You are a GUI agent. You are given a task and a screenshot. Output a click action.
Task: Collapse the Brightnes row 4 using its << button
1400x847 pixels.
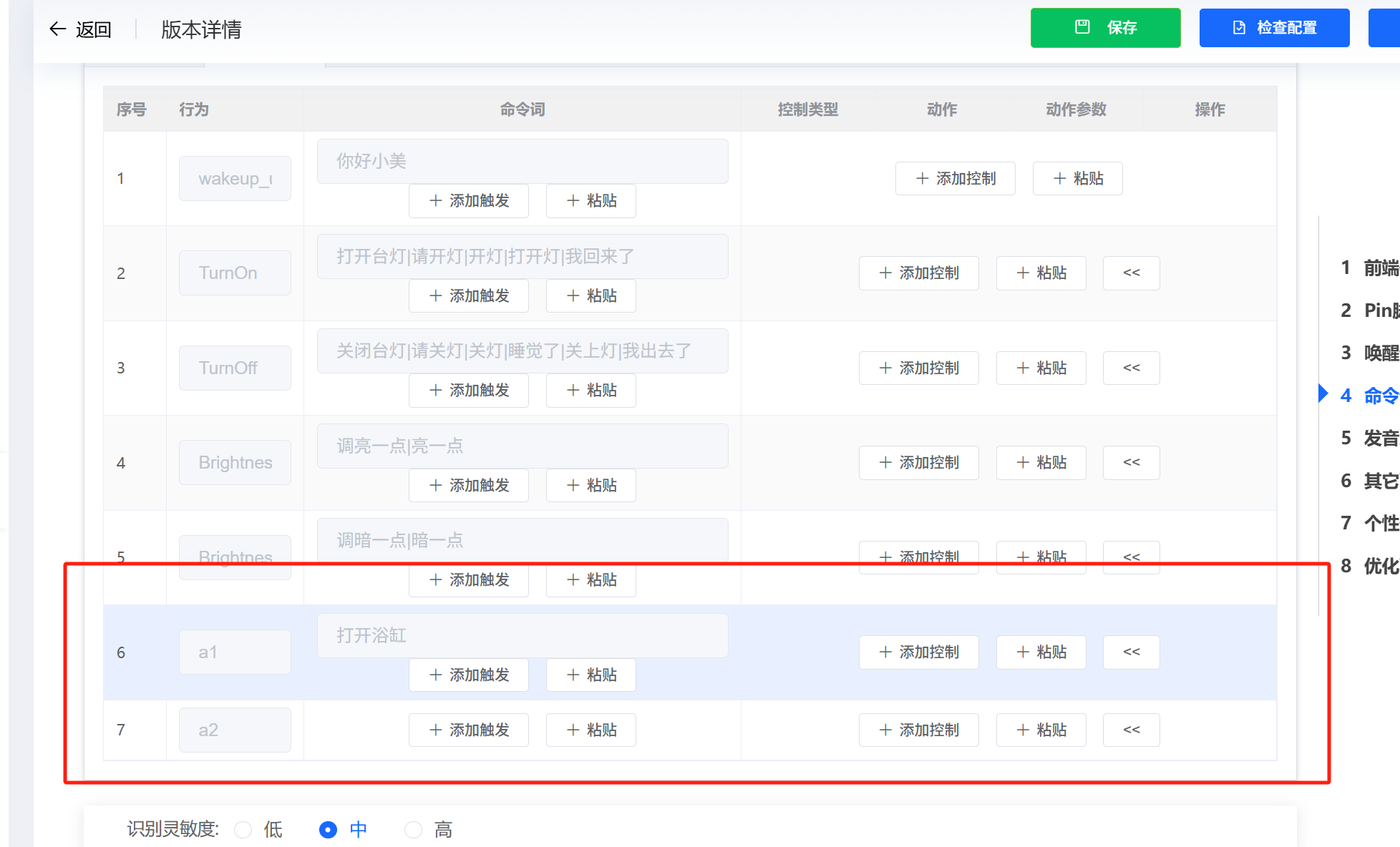[1131, 462]
